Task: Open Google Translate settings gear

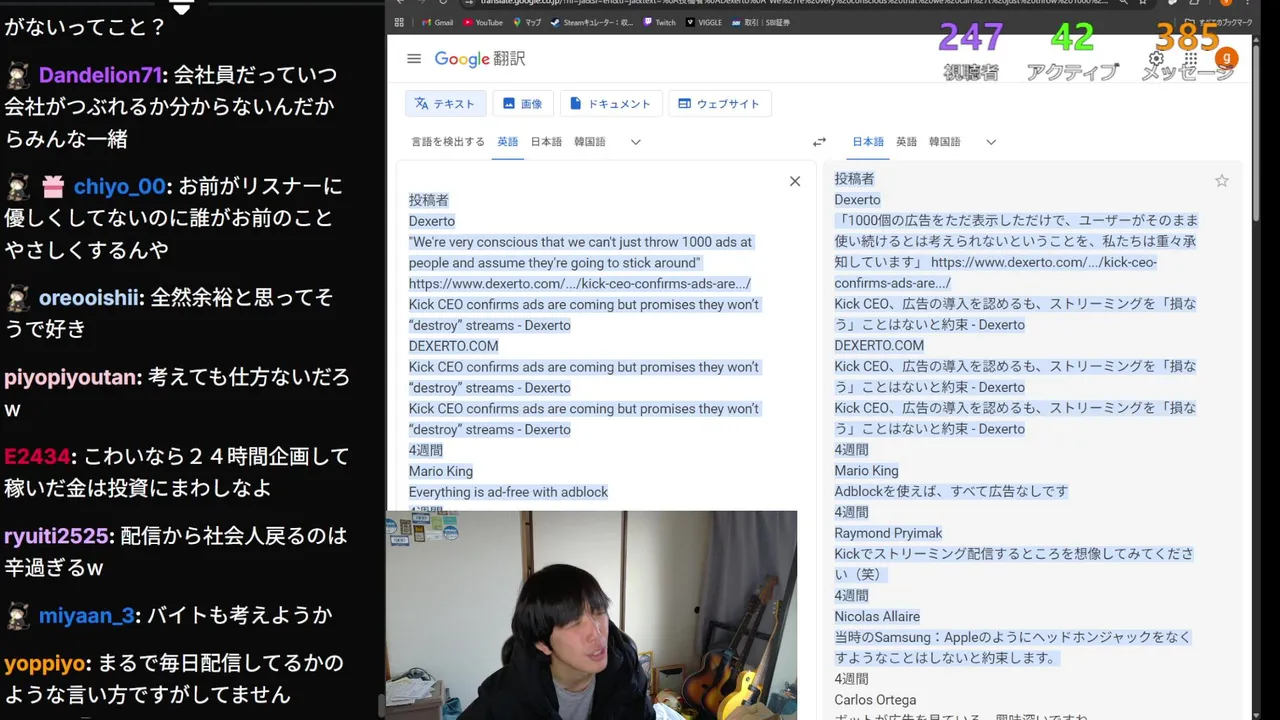Action: (1156, 59)
